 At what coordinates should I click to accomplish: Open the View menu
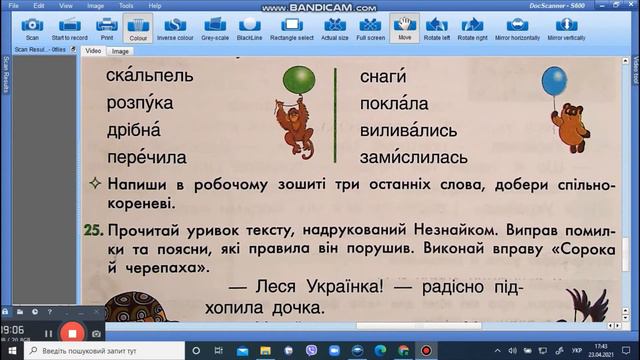(x=66, y=6)
